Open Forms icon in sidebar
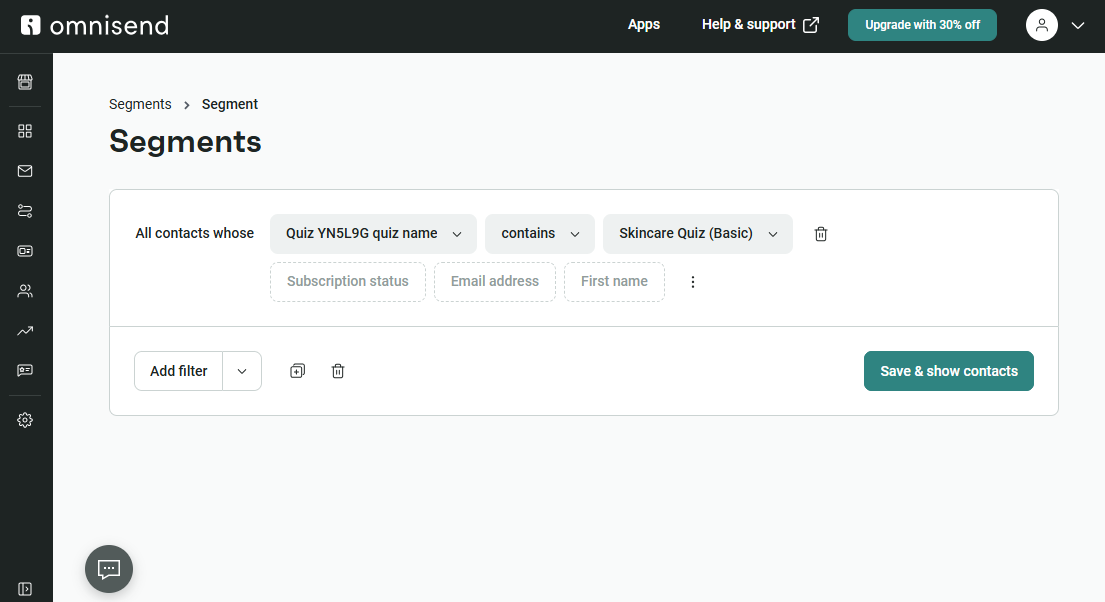The image size is (1105, 602). pyautogui.click(x=25, y=251)
